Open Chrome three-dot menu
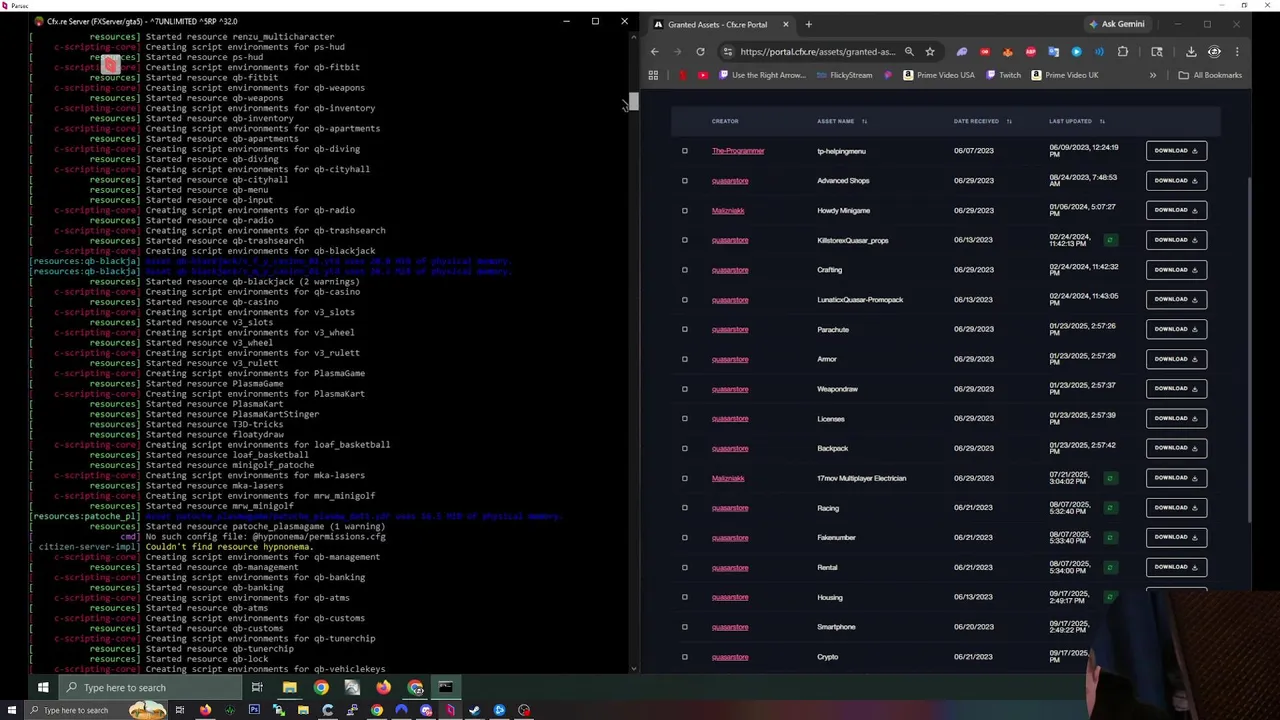Screen dimensions: 1280x720 pyautogui.click(x=1237, y=52)
